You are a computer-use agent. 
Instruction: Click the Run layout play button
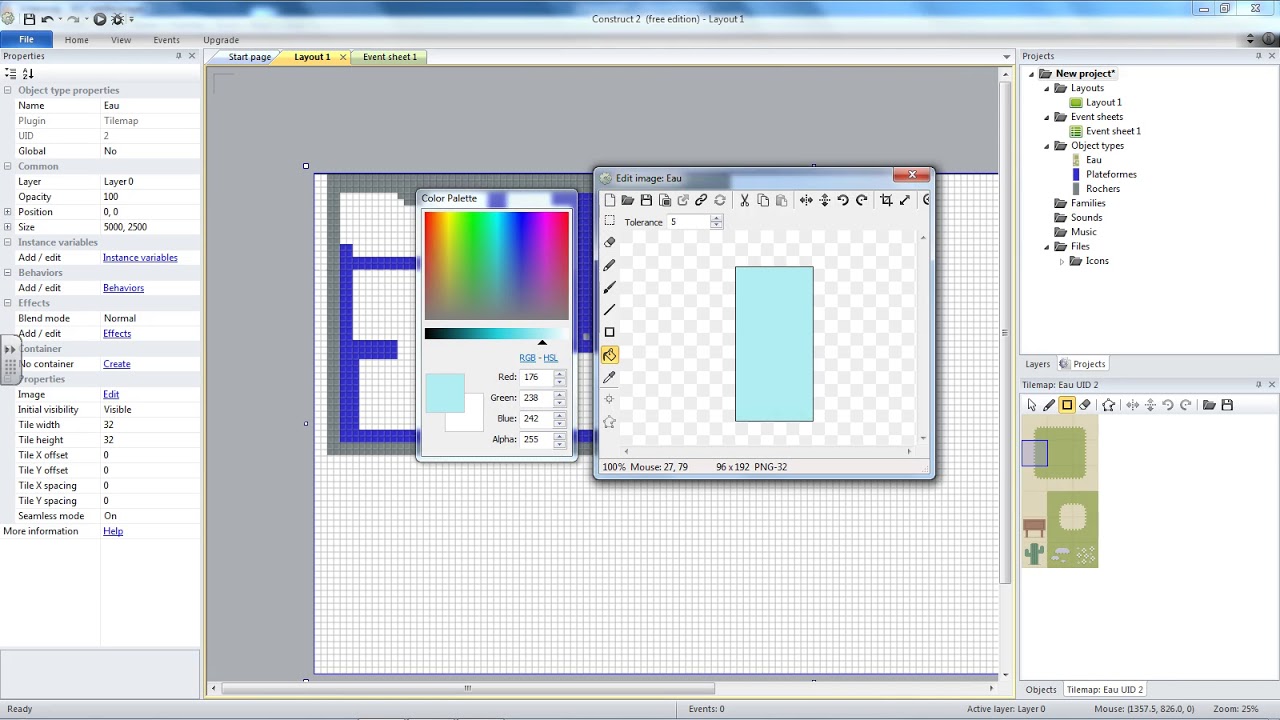point(100,19)
